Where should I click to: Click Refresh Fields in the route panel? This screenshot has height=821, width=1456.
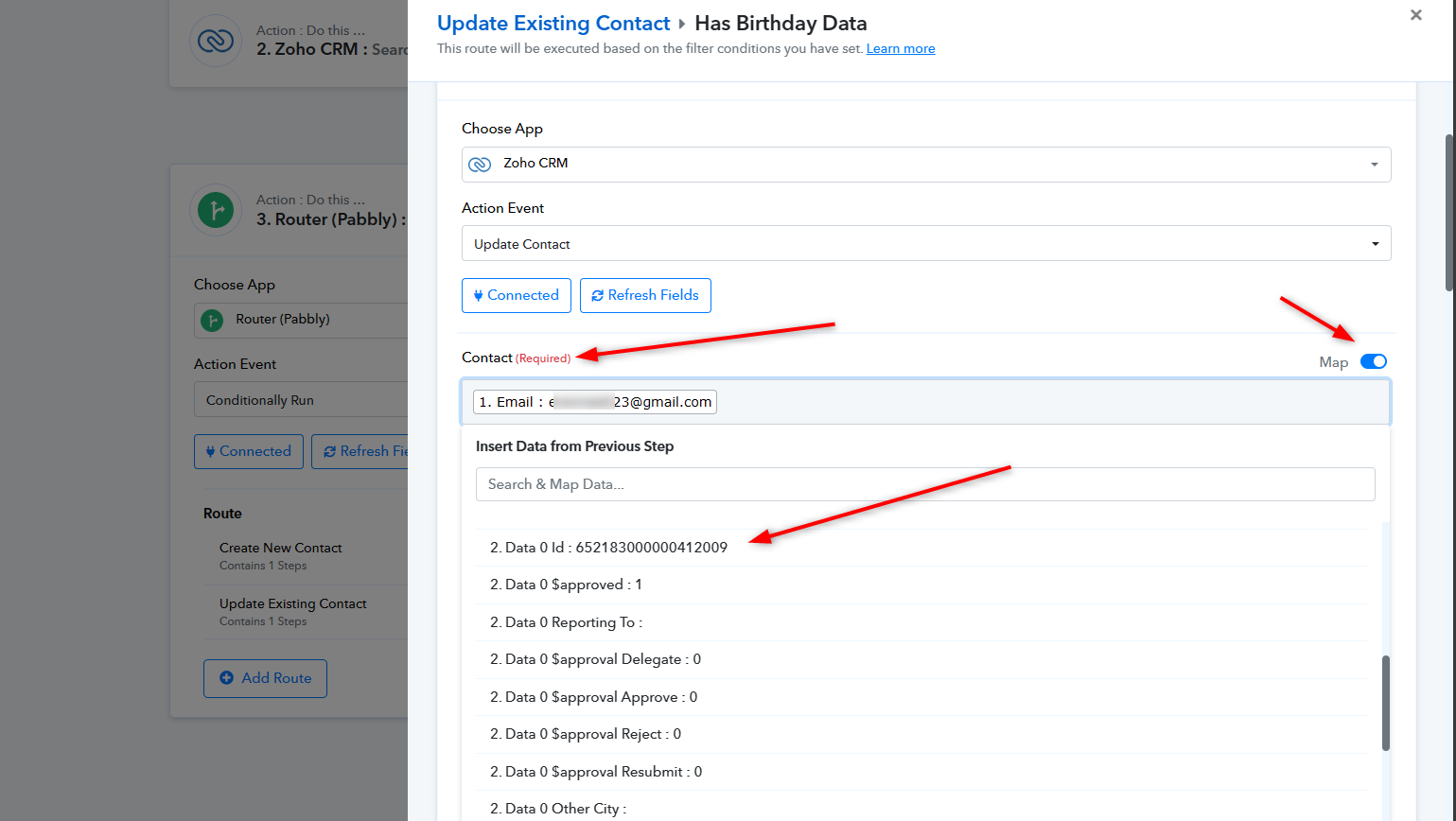pyautogui.click(x=645, y=295)
